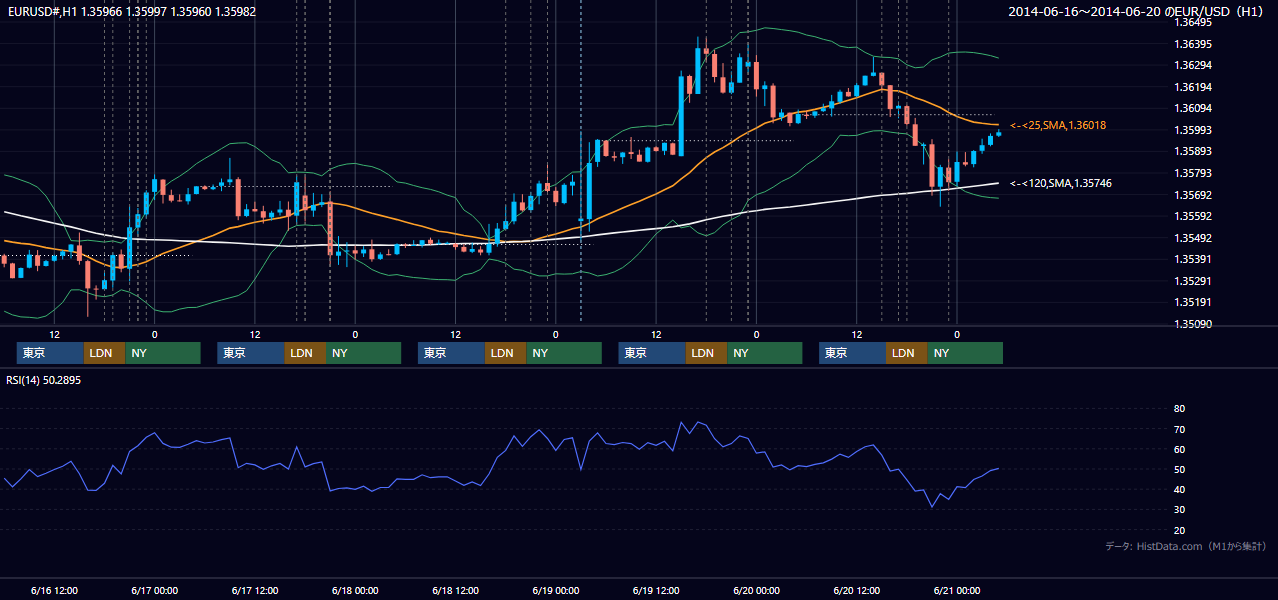Click price axis label 1.35592

pos(1192,216)
